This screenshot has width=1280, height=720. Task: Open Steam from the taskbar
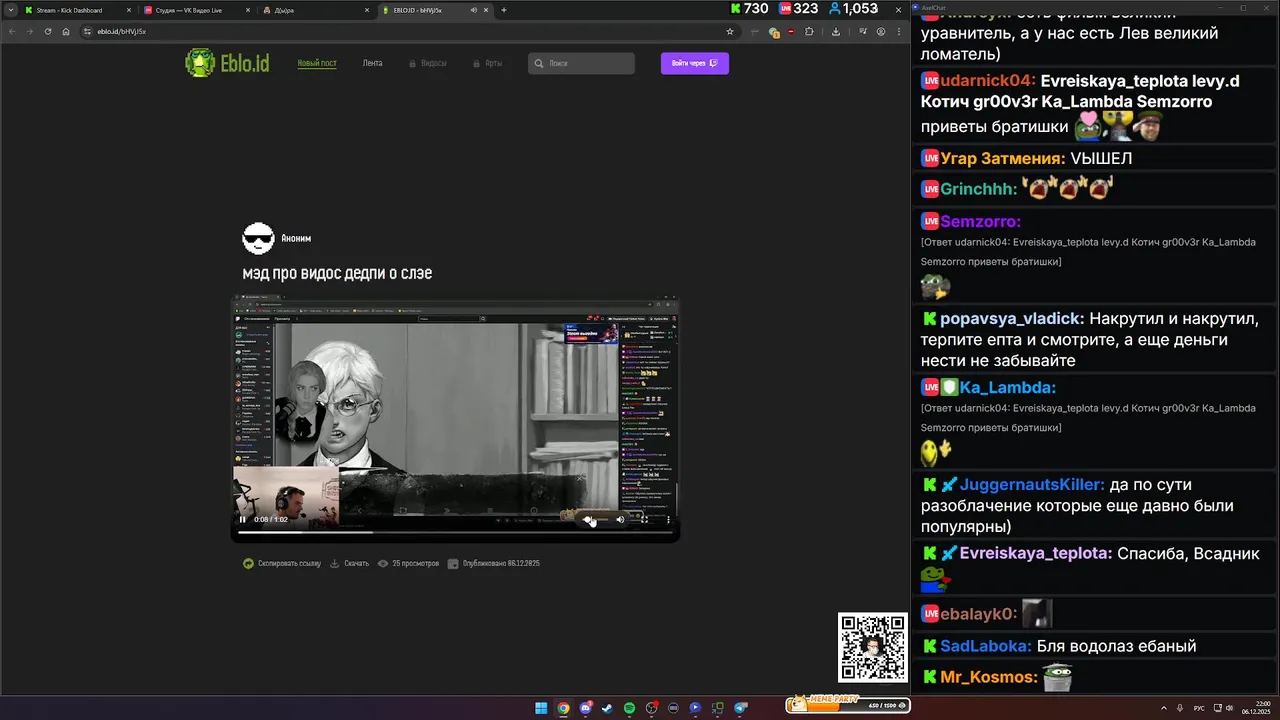(607, 708)
